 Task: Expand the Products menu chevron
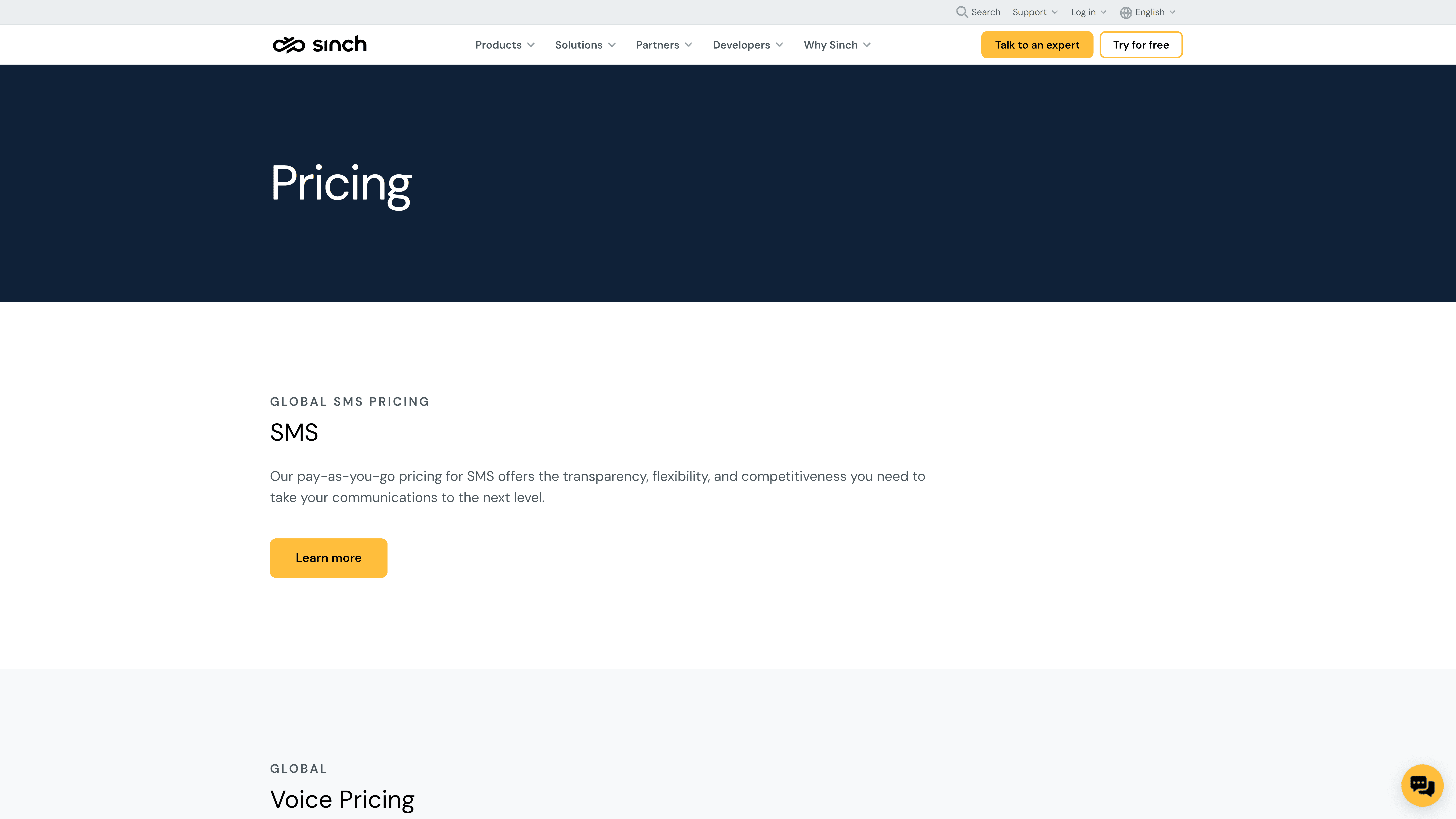tap(531, 45)
